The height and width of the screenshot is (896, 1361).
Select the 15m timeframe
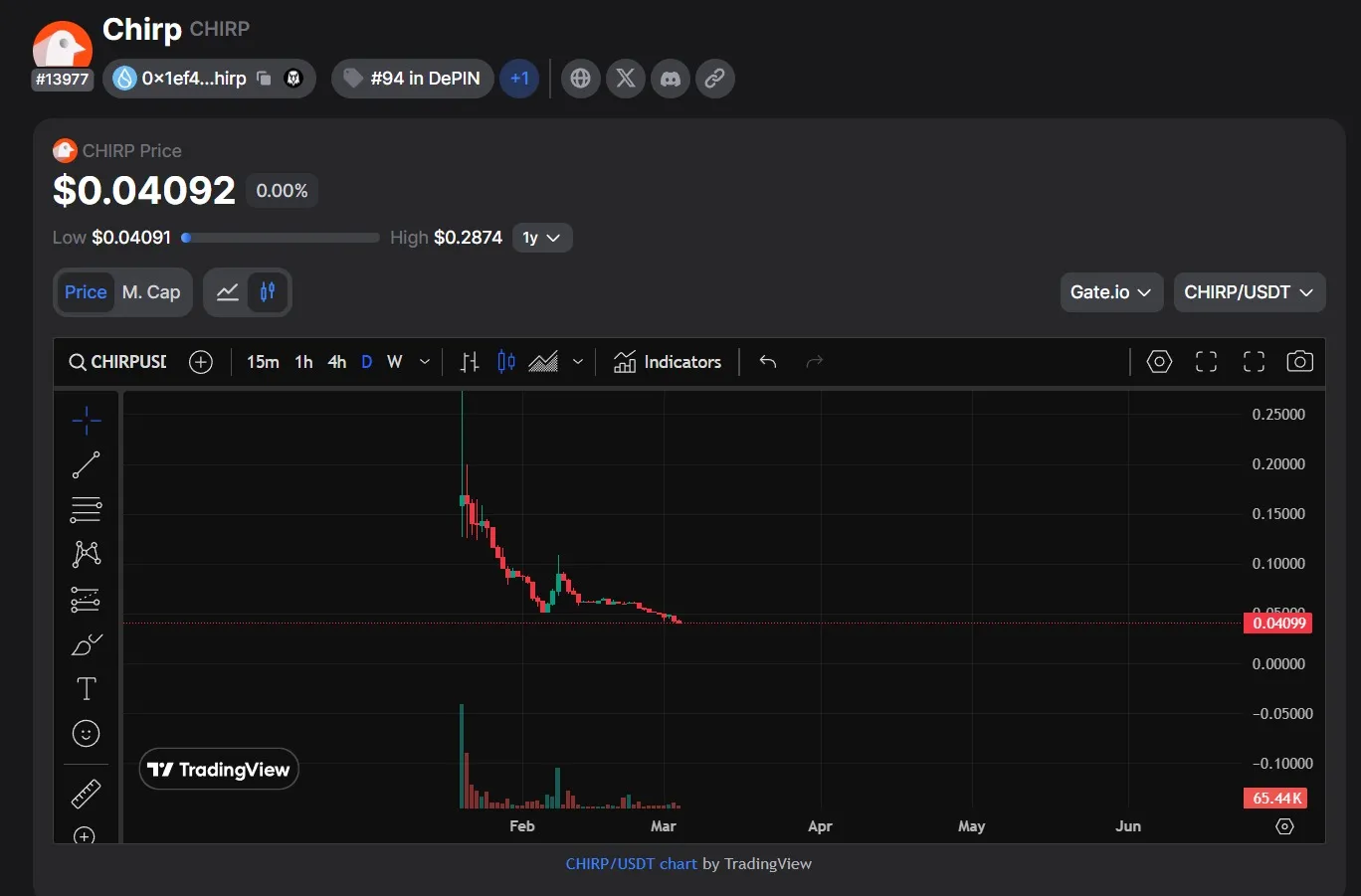point(263,362)
